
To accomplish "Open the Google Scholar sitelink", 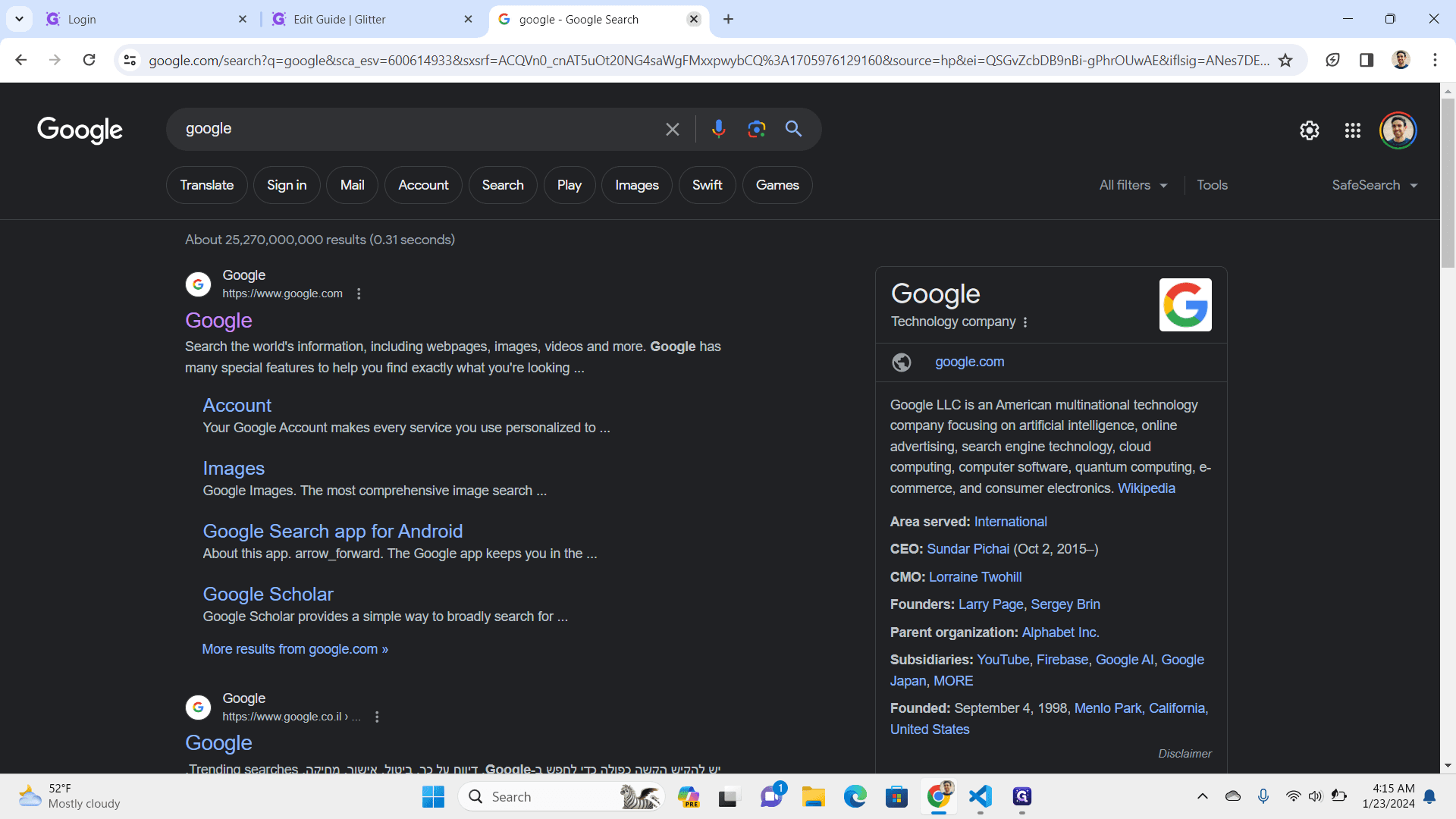I will [x=268, y=594].
